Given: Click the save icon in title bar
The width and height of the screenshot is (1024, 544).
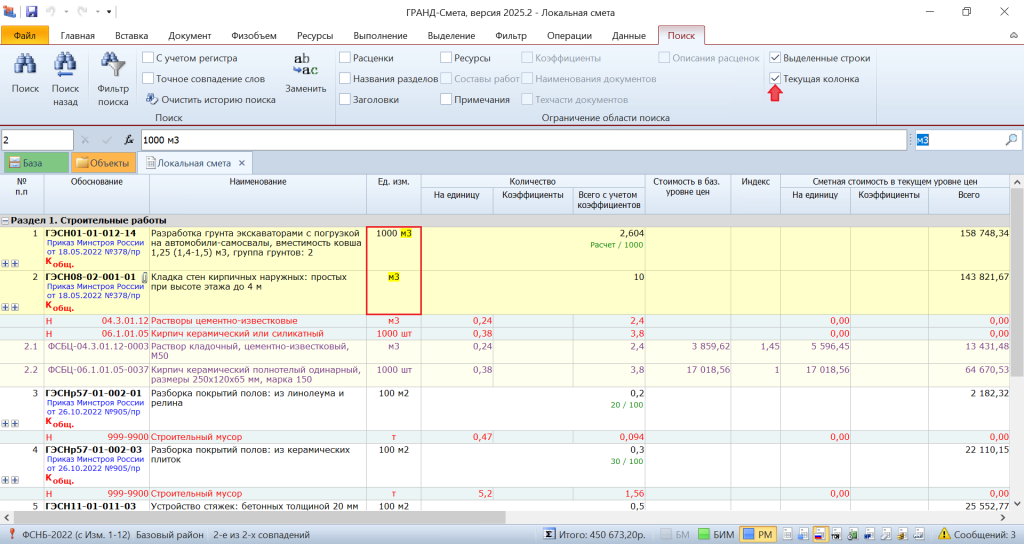Looking at the screenshot, I should (x=31, y=12).
